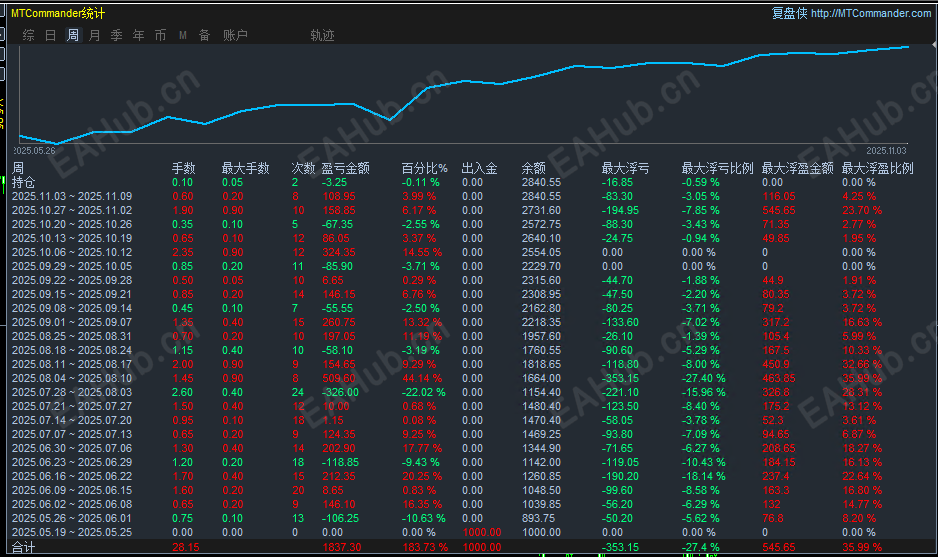Switch to the 月 monthly tab
Viewport: 938px width, 557px height.
click(x=95, y=35)
